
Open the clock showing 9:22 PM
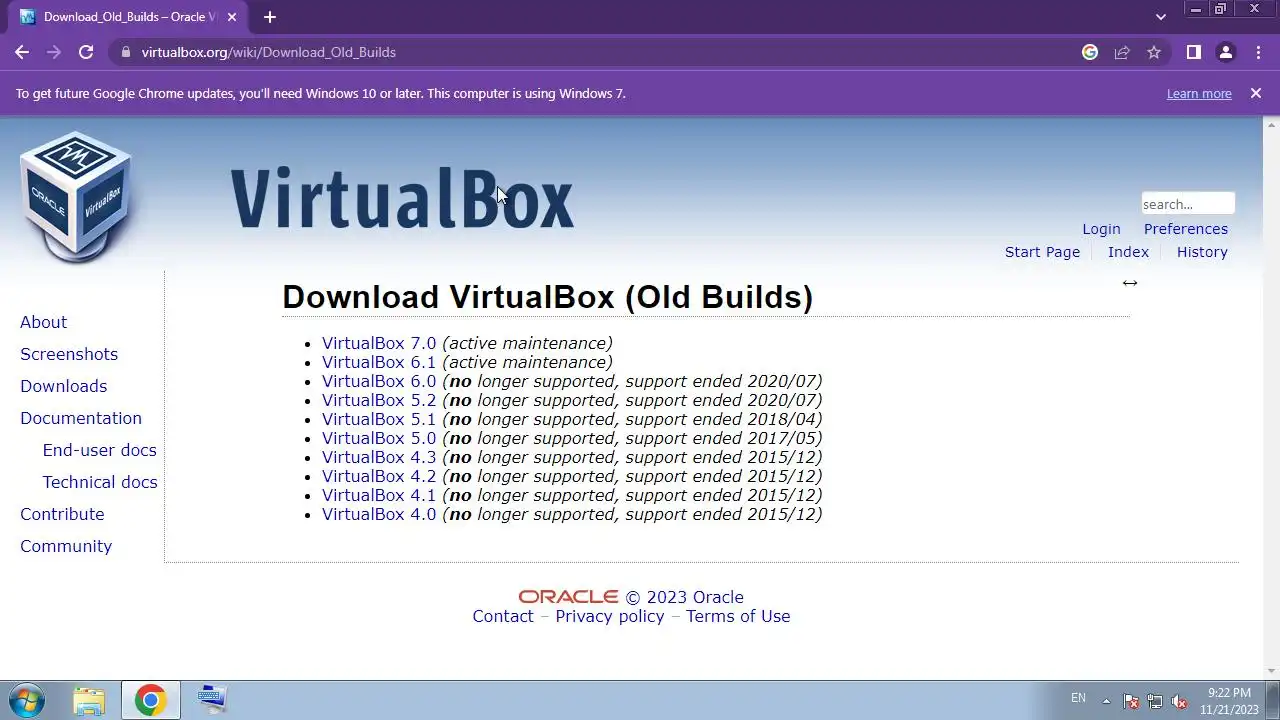[1229, 701]
